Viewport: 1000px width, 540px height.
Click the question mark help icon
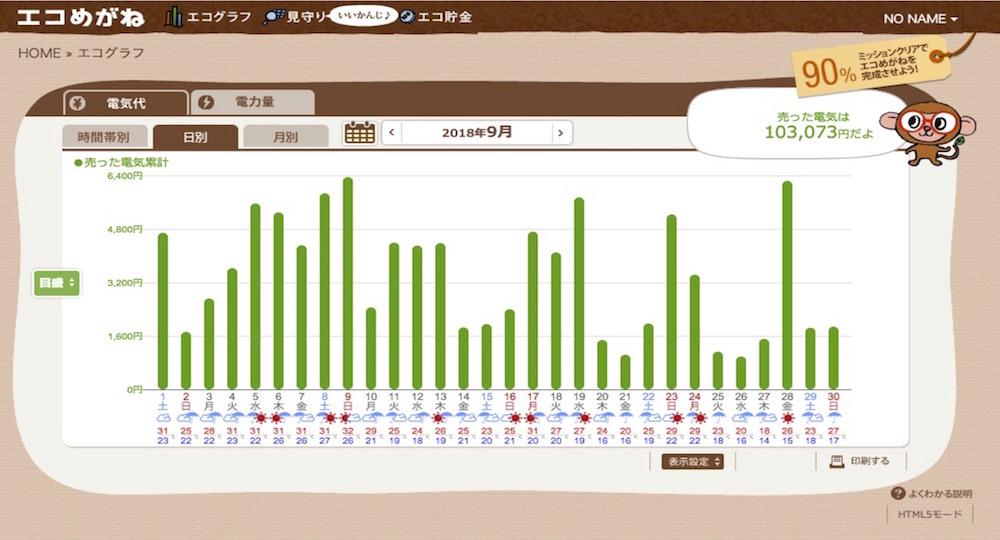[x=898, y=493]
